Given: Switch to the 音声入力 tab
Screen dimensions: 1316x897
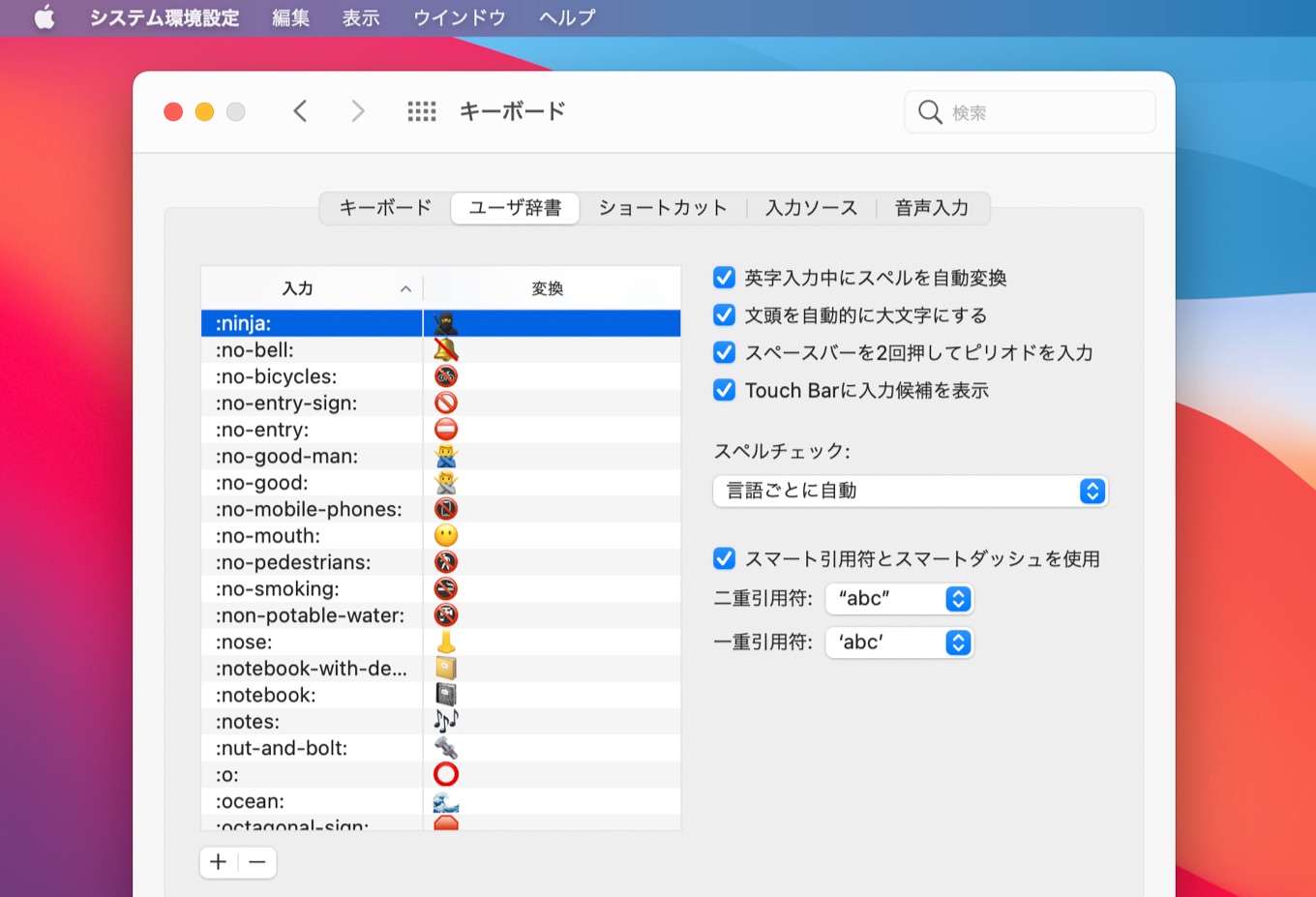Looking at the screenshot, I should (932, 208).
